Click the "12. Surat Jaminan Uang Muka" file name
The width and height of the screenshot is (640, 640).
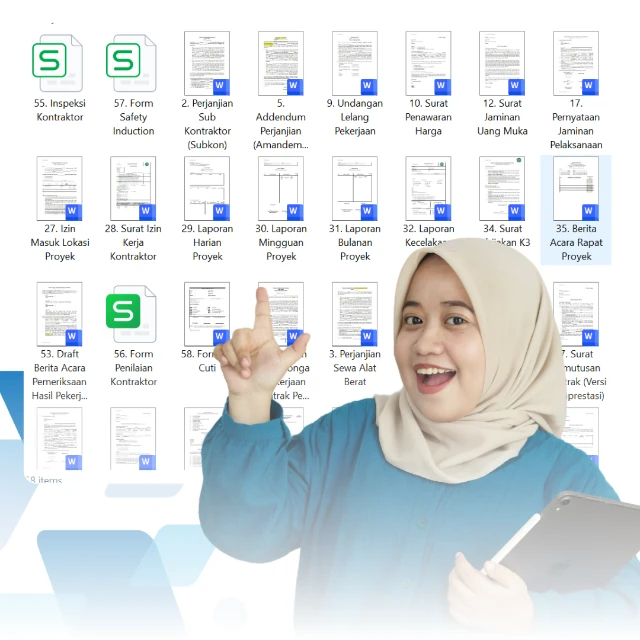tap(502, 117)
